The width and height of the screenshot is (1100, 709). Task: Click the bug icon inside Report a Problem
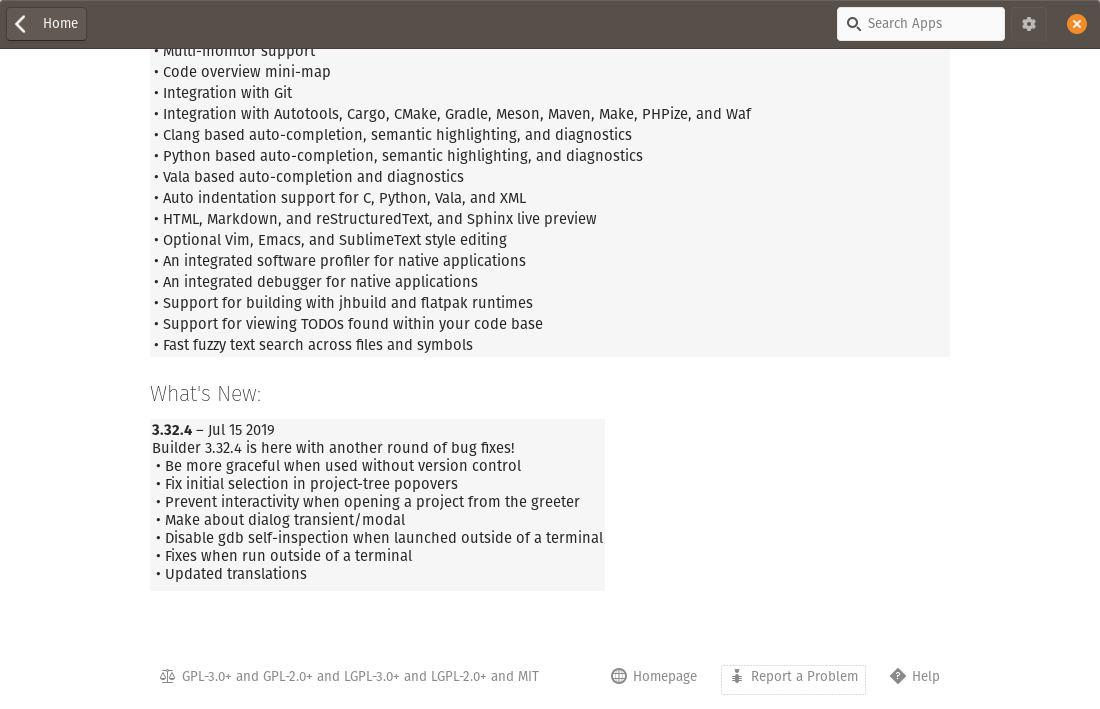coord(737,677)
